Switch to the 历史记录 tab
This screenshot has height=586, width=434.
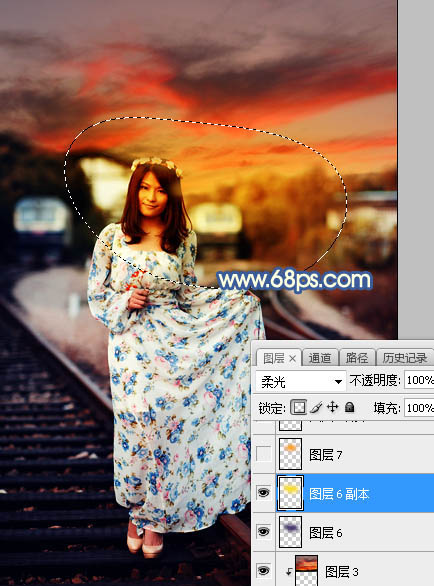coord(405,358)
